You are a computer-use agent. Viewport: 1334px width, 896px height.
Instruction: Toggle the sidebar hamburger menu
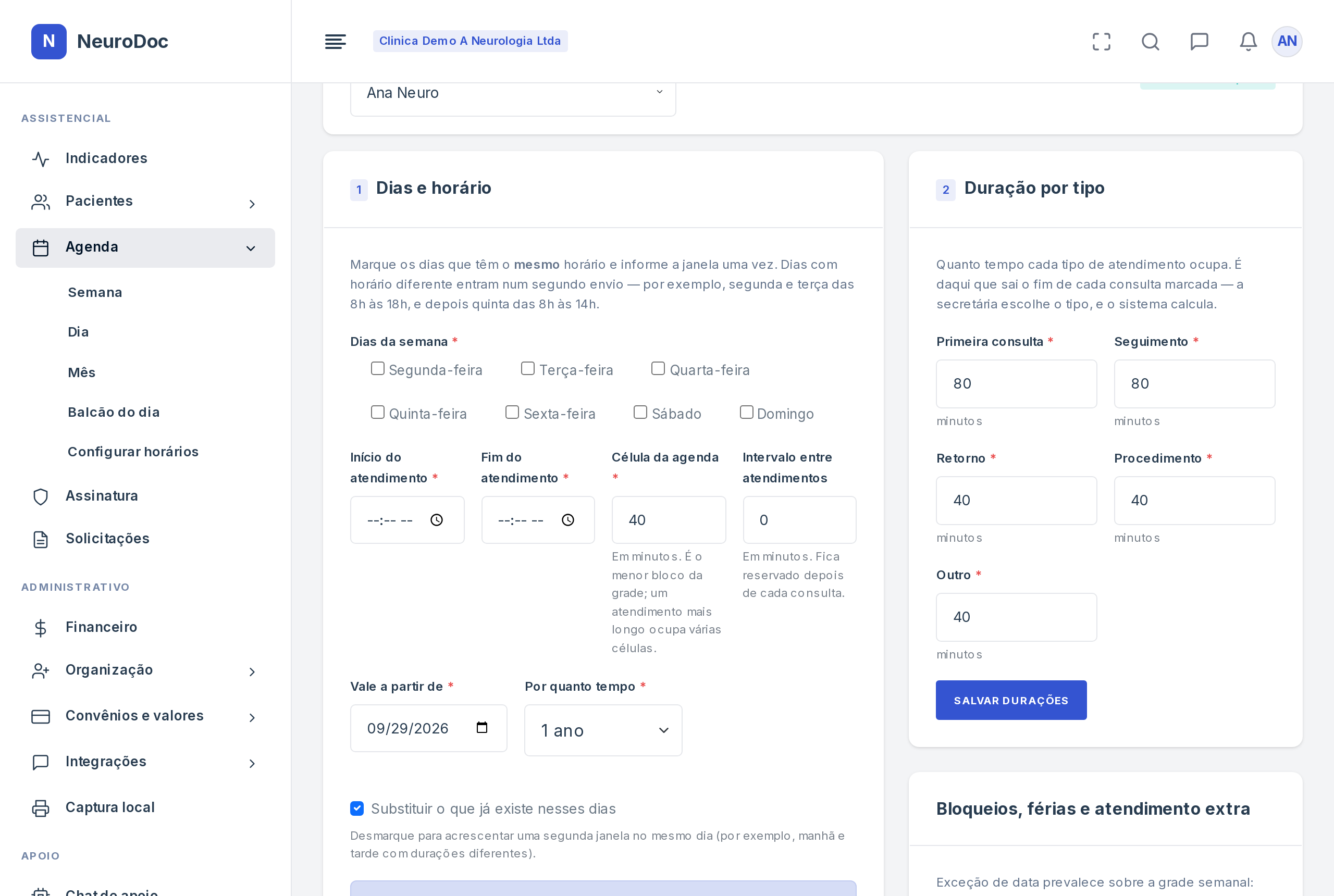[336, 41]
